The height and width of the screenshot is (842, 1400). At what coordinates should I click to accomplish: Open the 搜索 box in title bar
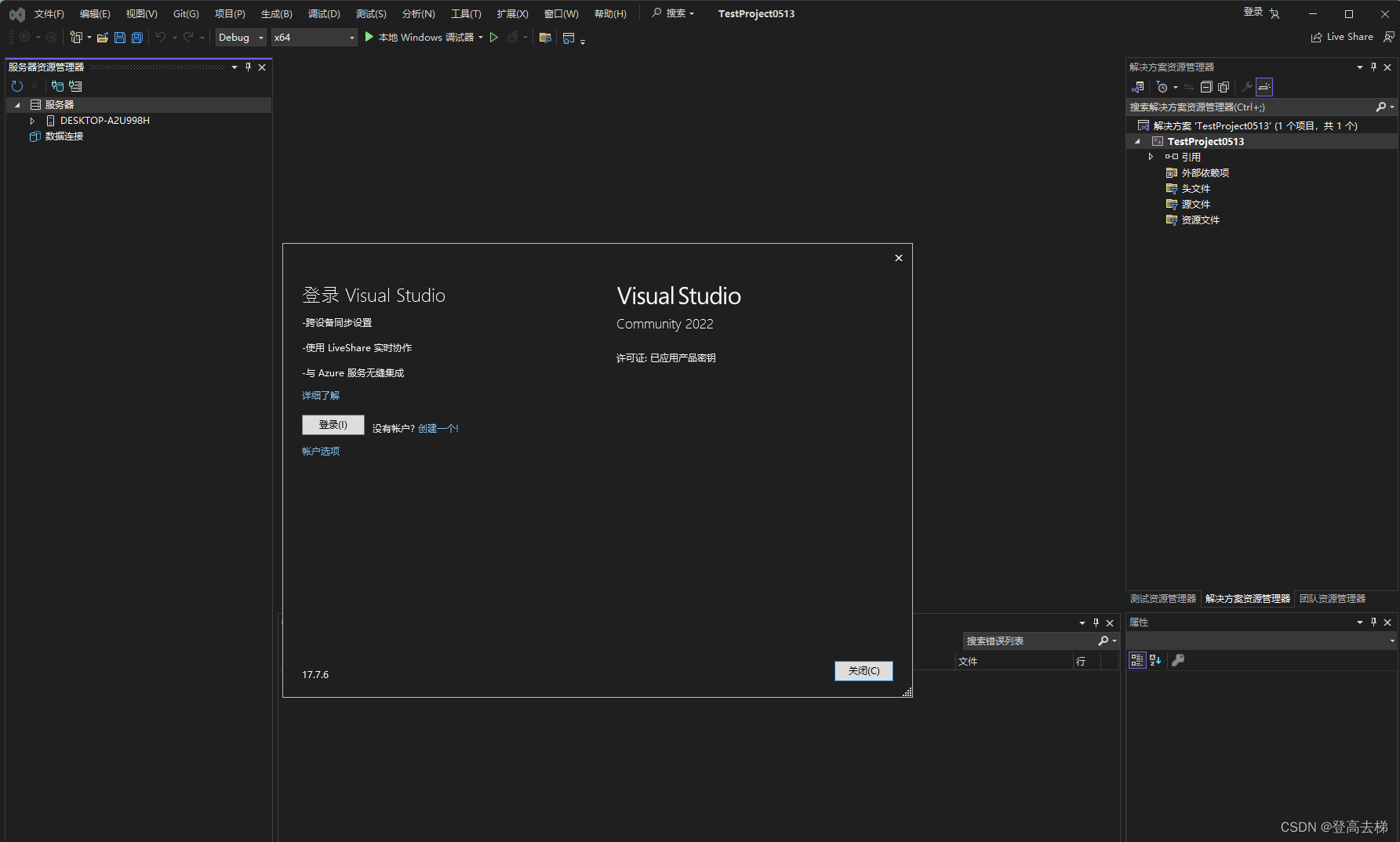pos(673,13)
